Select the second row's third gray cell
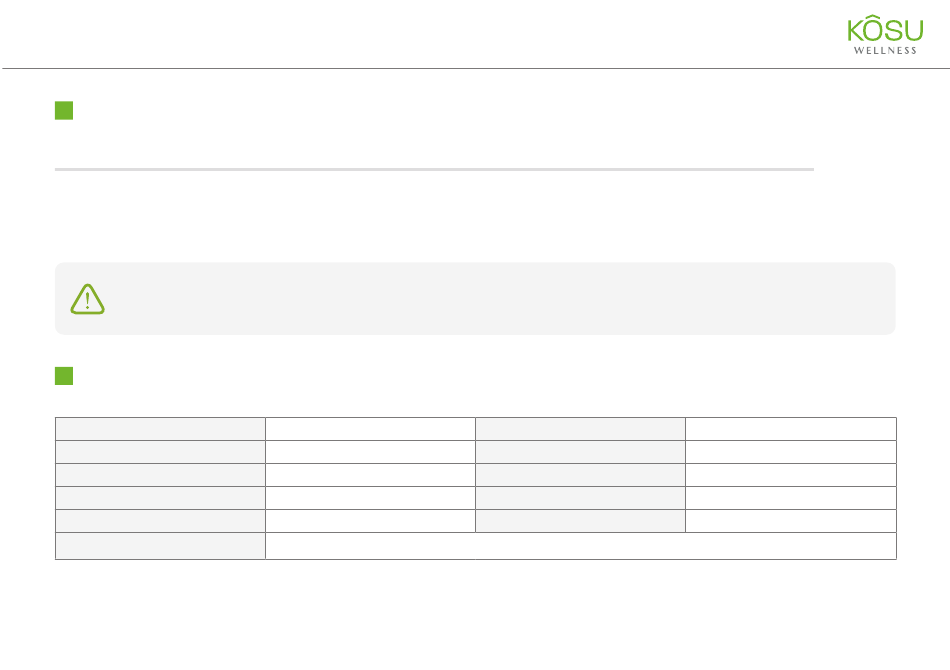This screenshot has width=950, height=670. [x=580, y=452]
